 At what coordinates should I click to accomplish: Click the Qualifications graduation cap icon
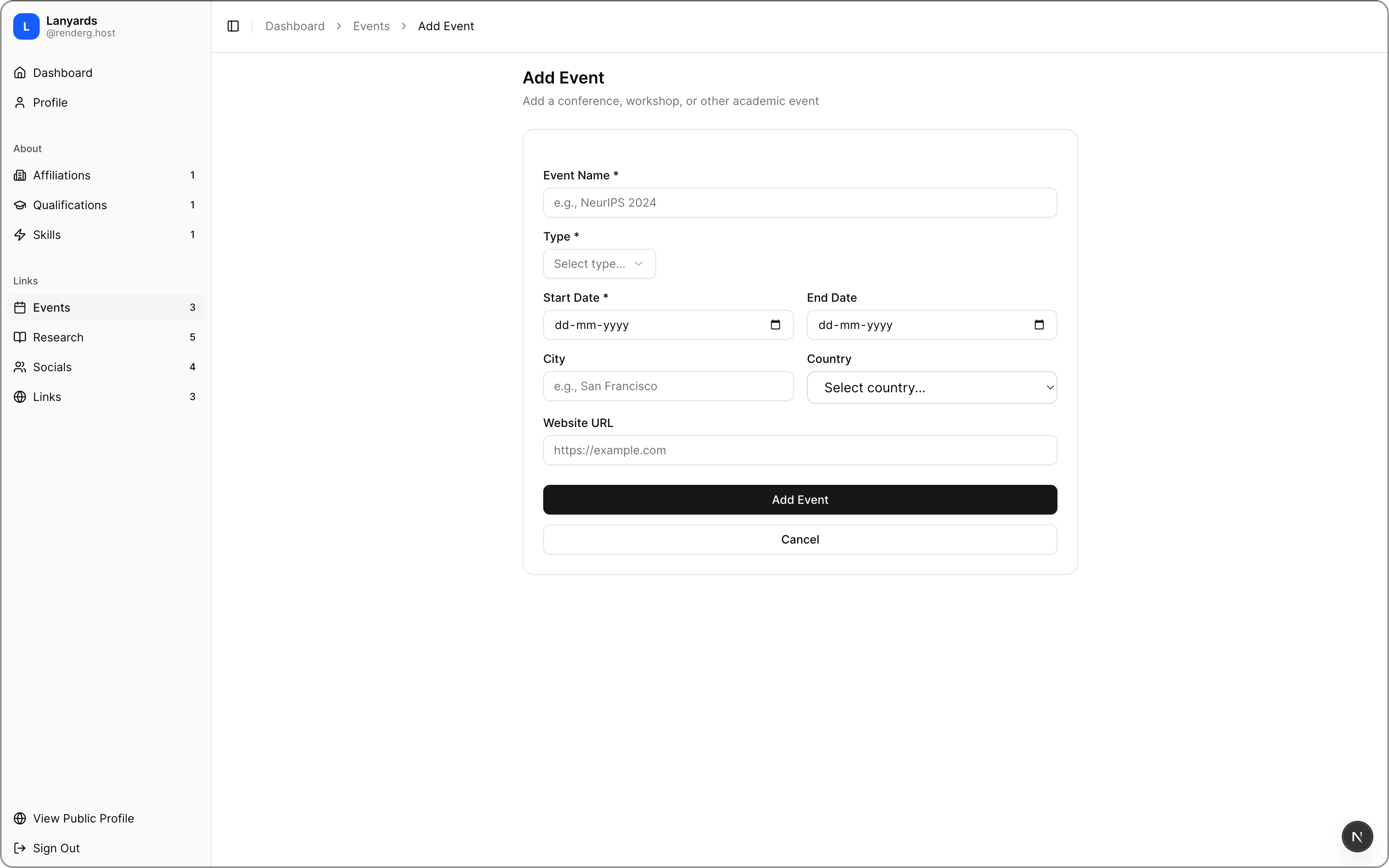20,205
